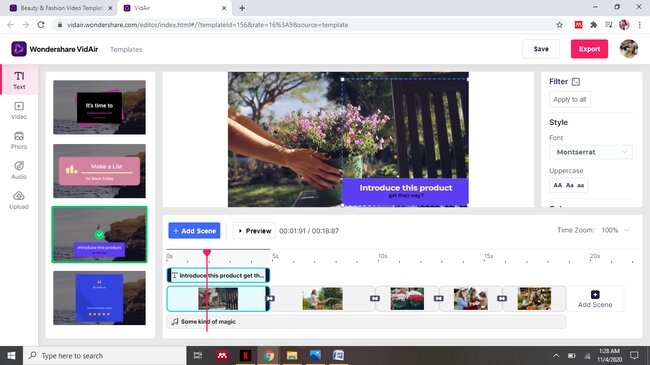650x365 pixels.
Task: Click the Windows search box
Action: point(104,355)
